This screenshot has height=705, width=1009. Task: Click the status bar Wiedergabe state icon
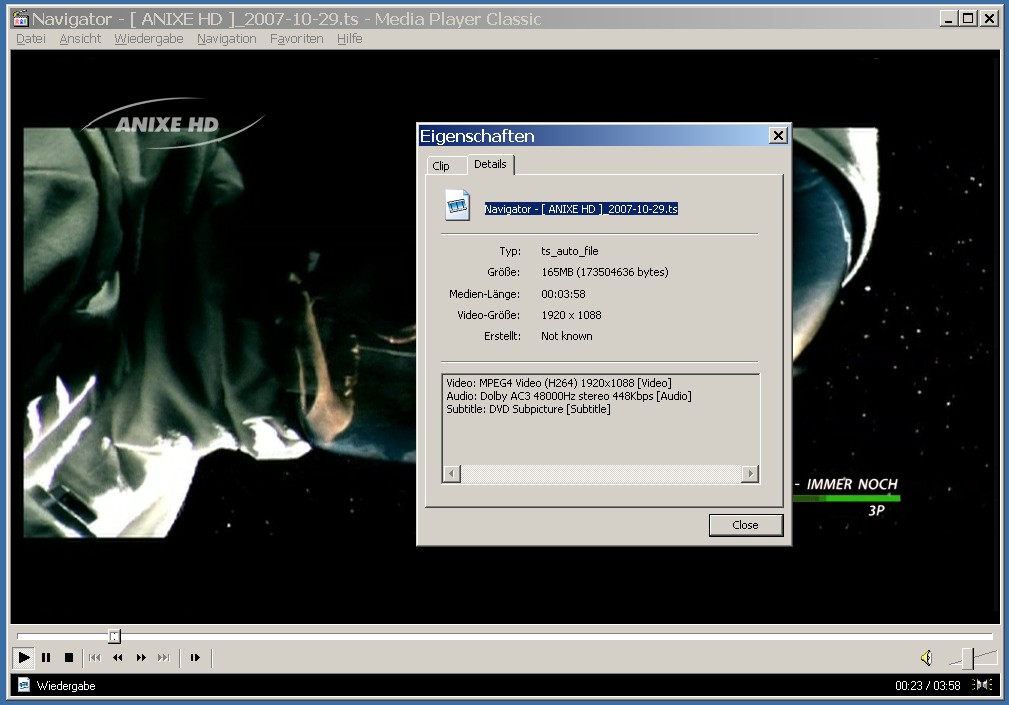(24, 685)
